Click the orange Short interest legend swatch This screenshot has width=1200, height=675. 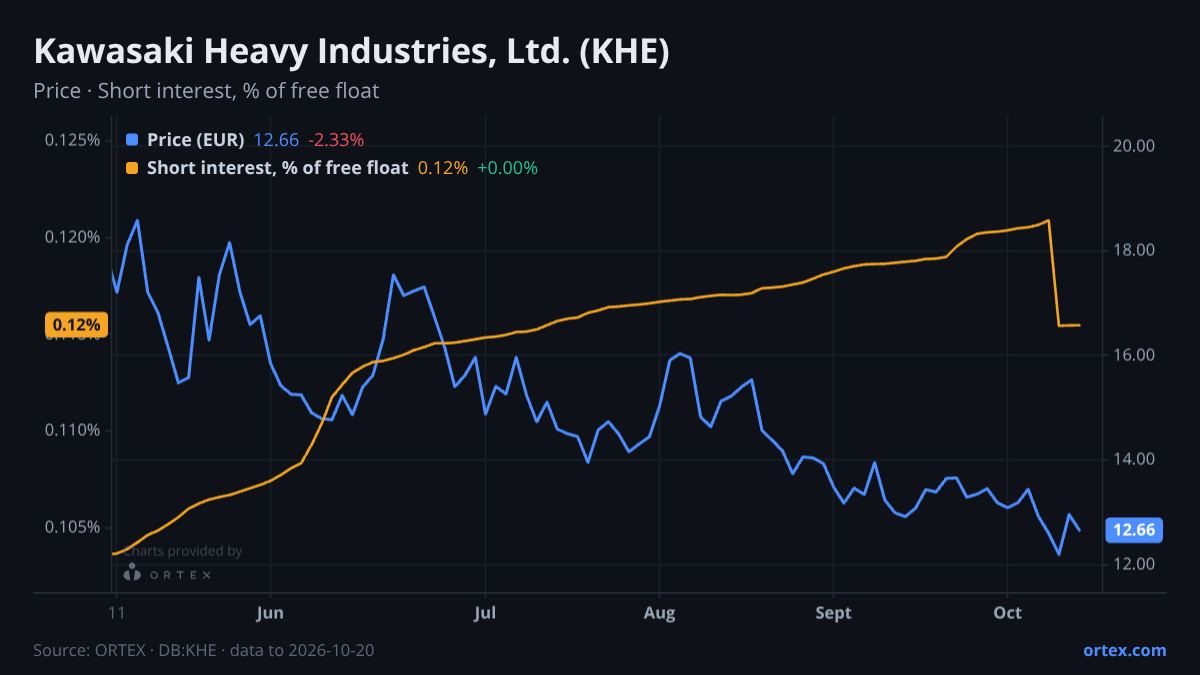133,168
